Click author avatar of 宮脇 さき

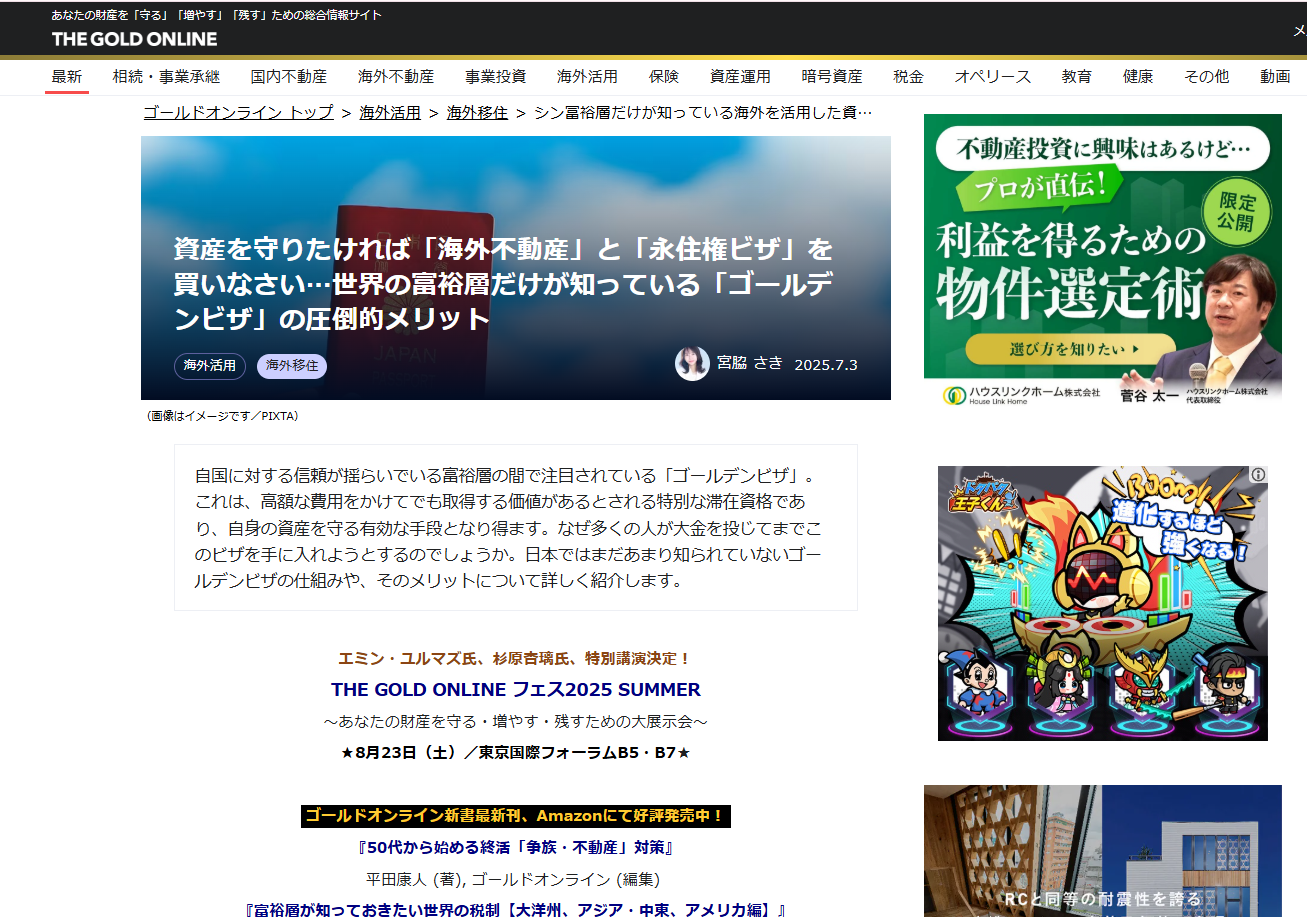tap(692, 364)
